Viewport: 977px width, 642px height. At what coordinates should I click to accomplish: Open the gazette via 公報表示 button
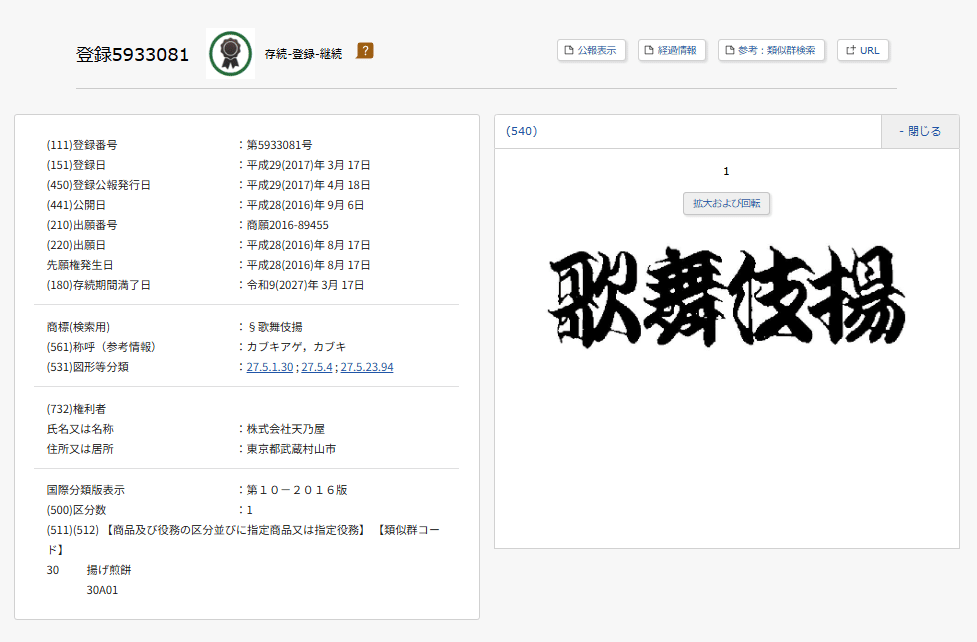coord(591,49)
